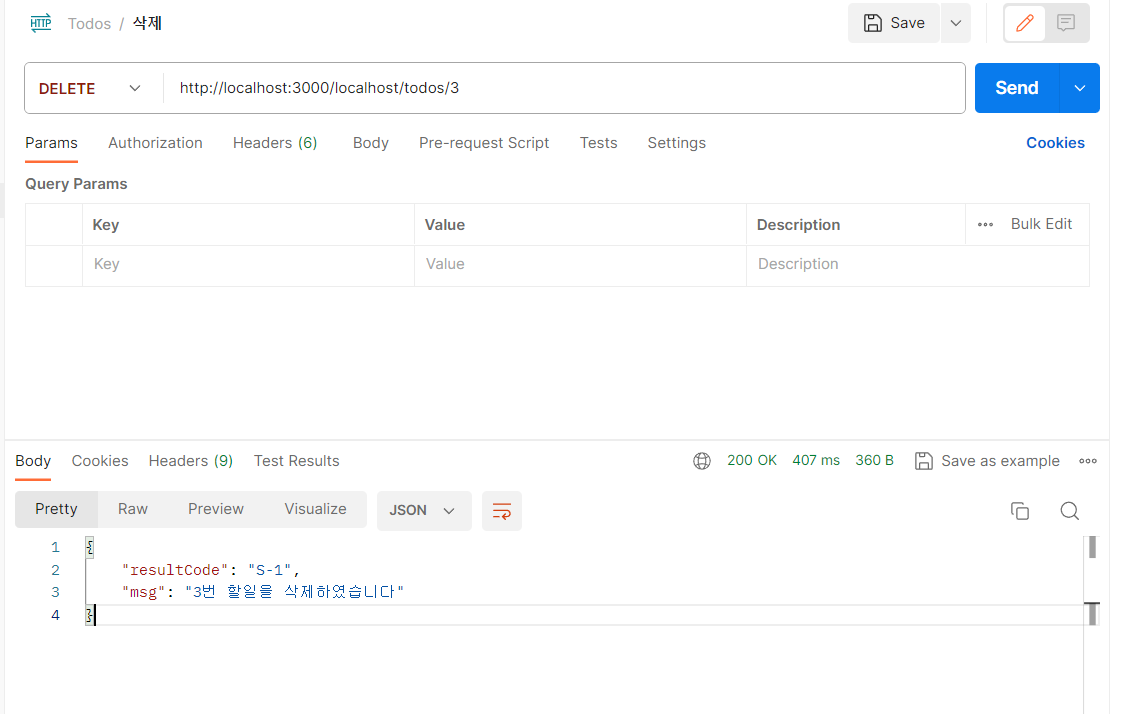Click the globe network information icon

(x=702, y=461)
